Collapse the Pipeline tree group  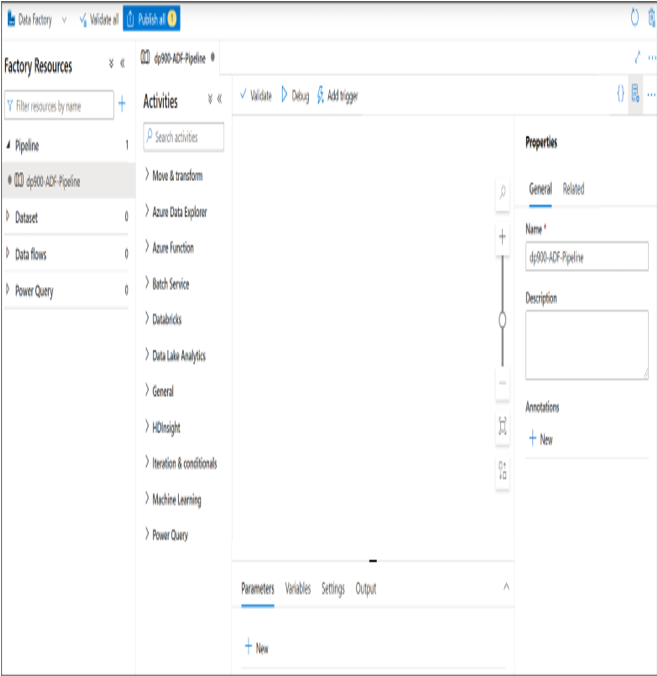[8, 145]
